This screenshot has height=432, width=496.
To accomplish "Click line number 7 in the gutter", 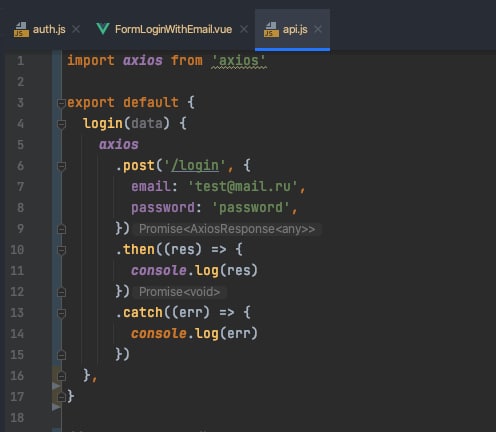I will (x=20, y=187).
